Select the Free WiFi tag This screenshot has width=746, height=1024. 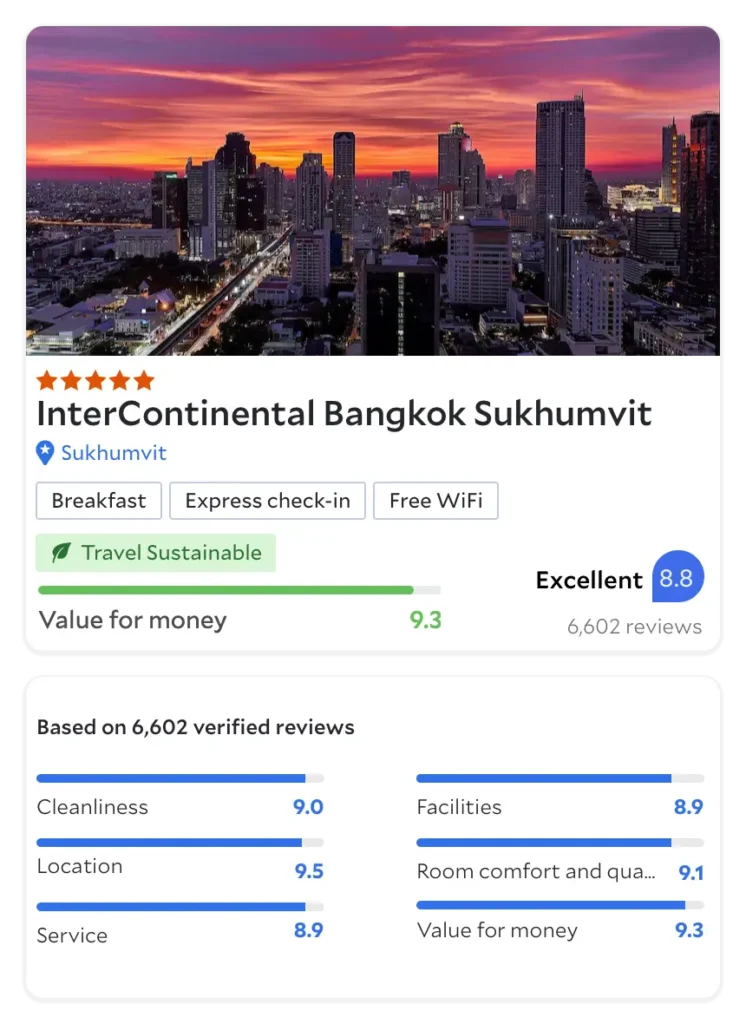point(436,501)
